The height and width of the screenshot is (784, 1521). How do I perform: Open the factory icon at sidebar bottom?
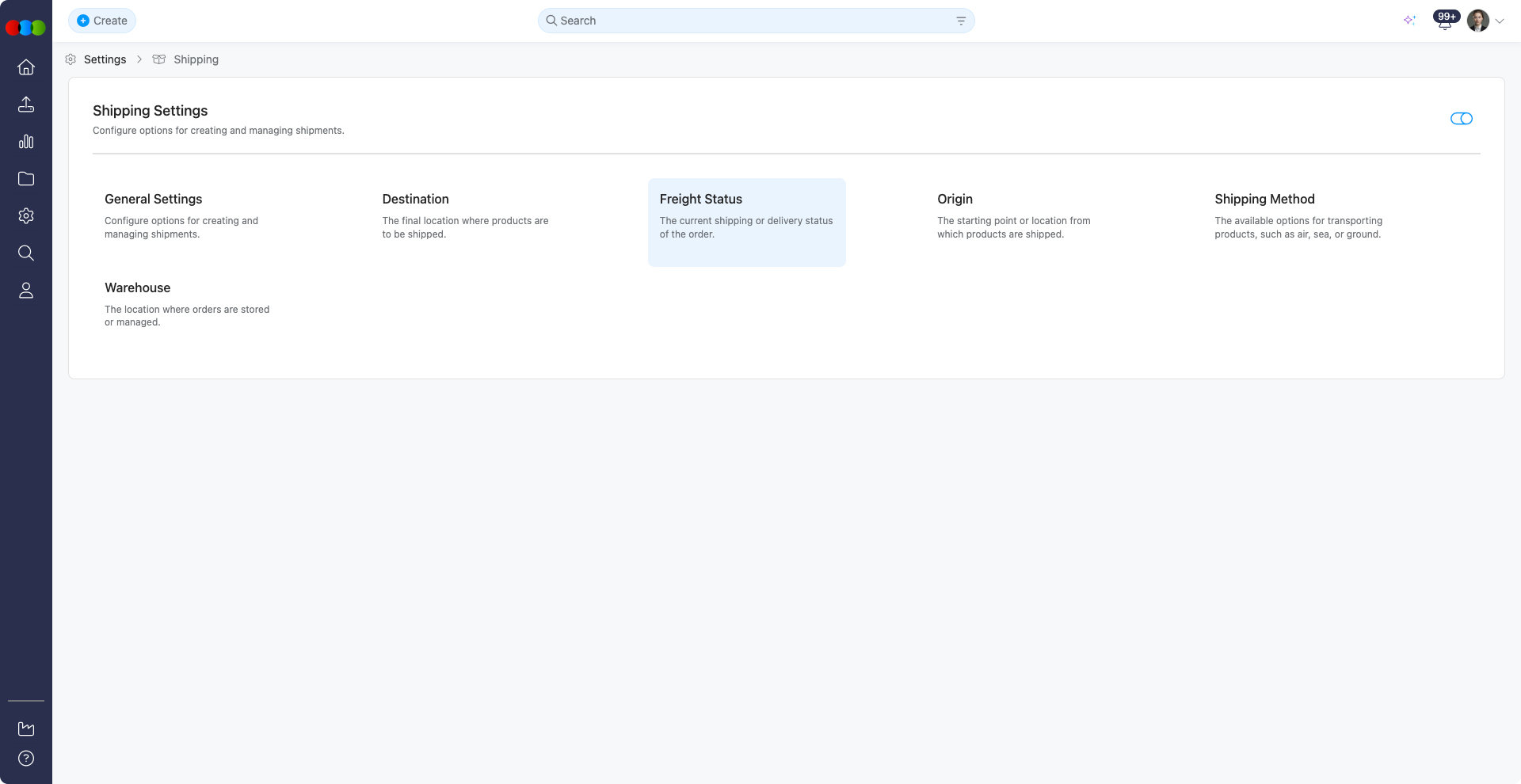click(26, 729)
